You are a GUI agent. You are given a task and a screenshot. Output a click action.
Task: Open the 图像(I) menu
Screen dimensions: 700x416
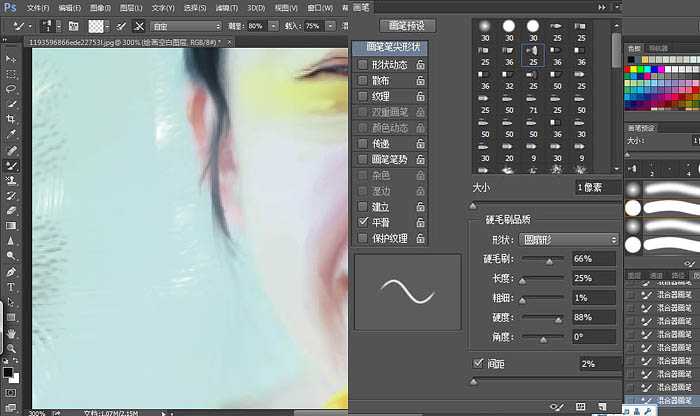point(100,8)
